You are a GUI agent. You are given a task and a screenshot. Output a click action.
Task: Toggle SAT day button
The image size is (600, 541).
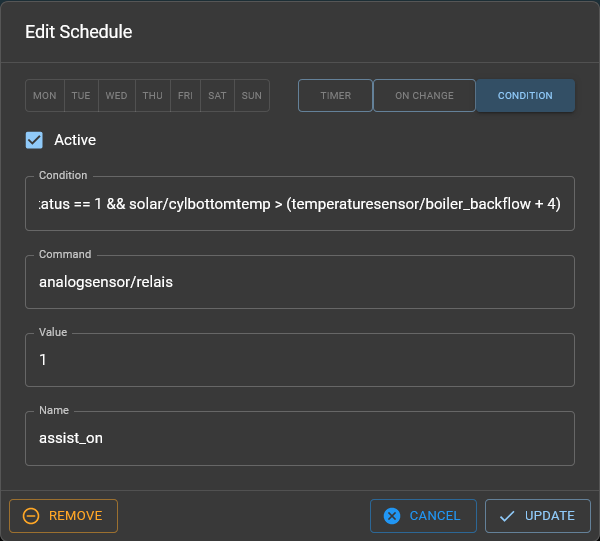[x=216, y=96]
